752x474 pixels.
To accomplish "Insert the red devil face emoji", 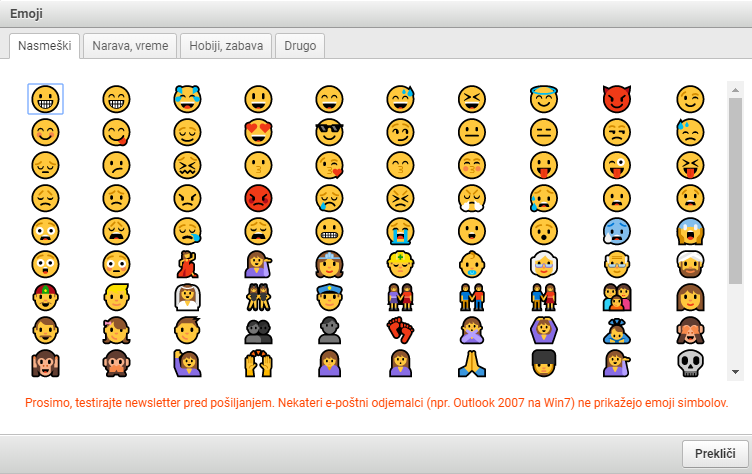I will coord(617,98).
